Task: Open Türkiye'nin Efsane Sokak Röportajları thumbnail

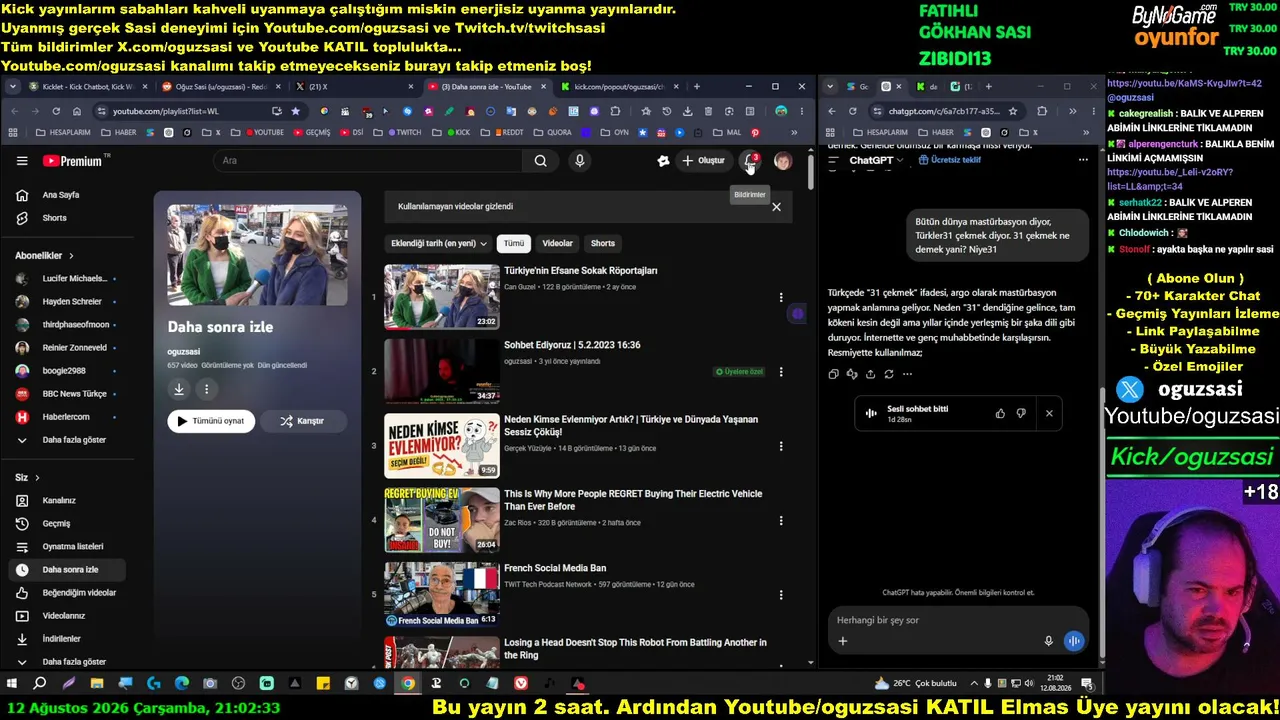Action: tap(442, 297)
